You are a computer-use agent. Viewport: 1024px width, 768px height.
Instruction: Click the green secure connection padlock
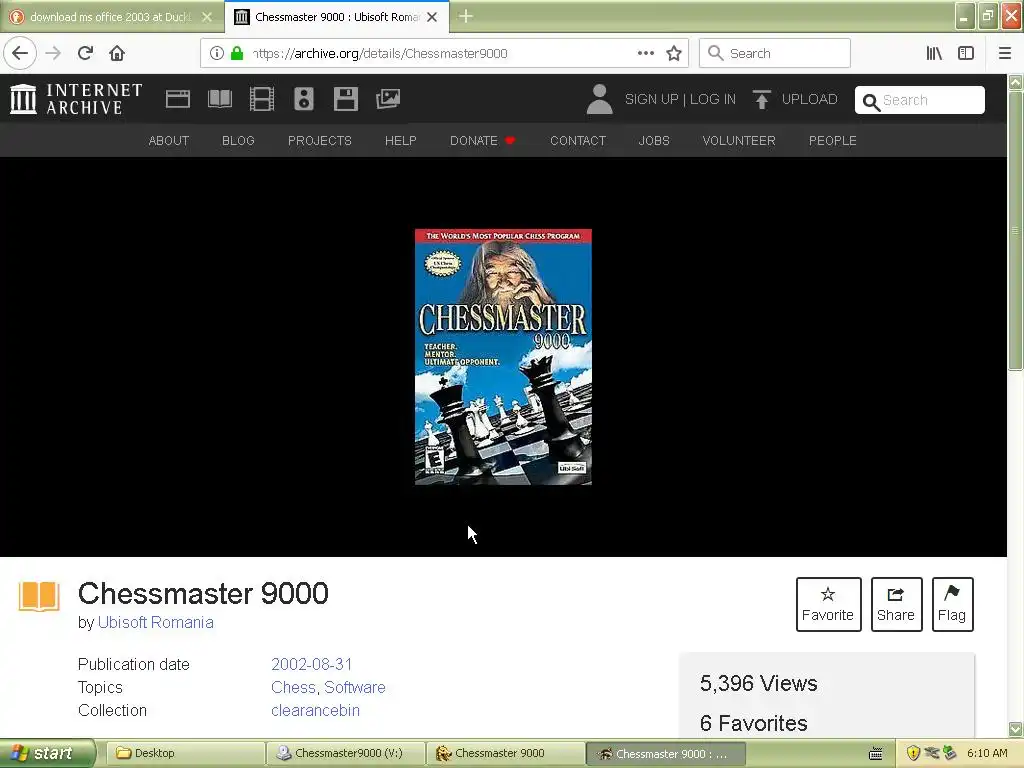point(237,53)
